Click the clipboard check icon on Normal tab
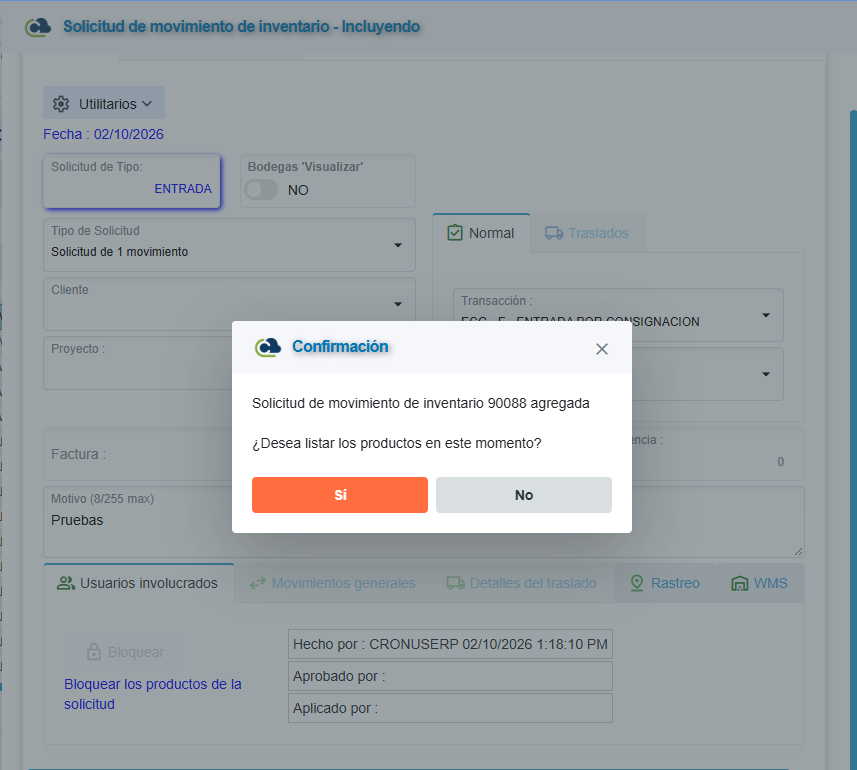The width and height of the screenshot is (857, 770). point(455,233)
